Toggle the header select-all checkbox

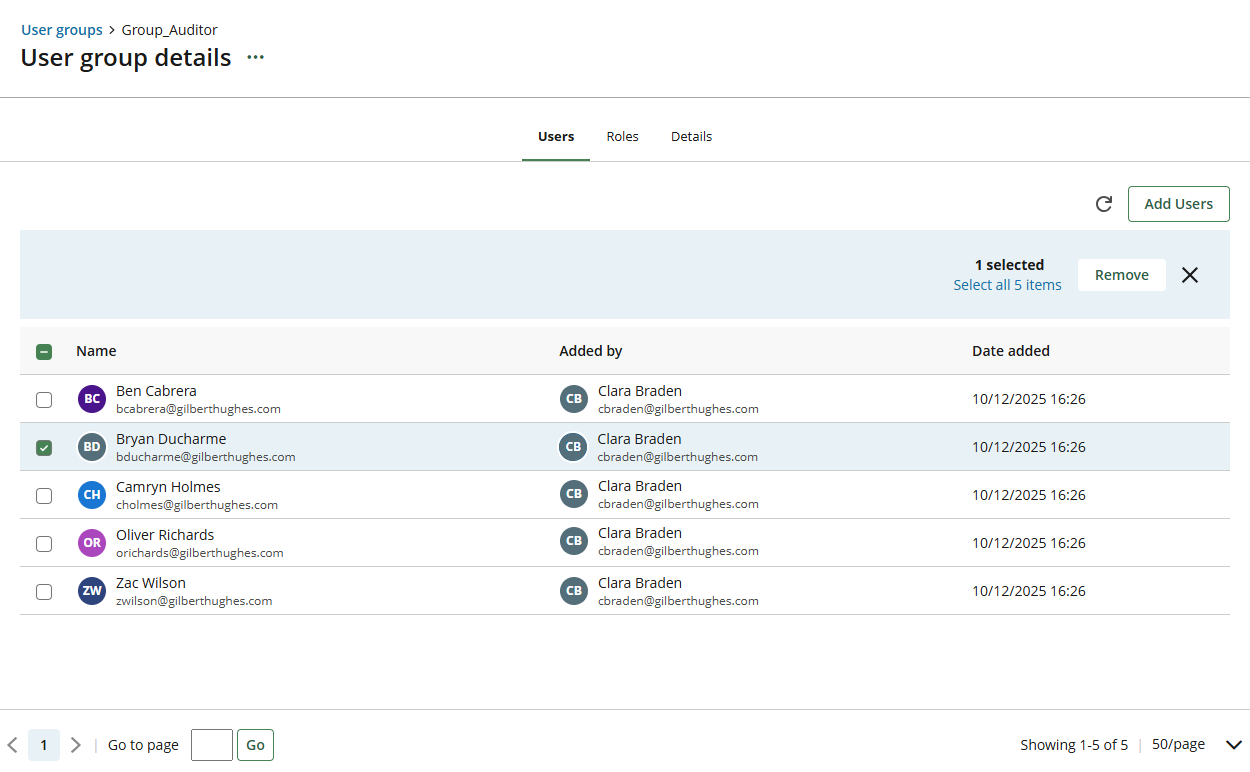tap(44, 352)
